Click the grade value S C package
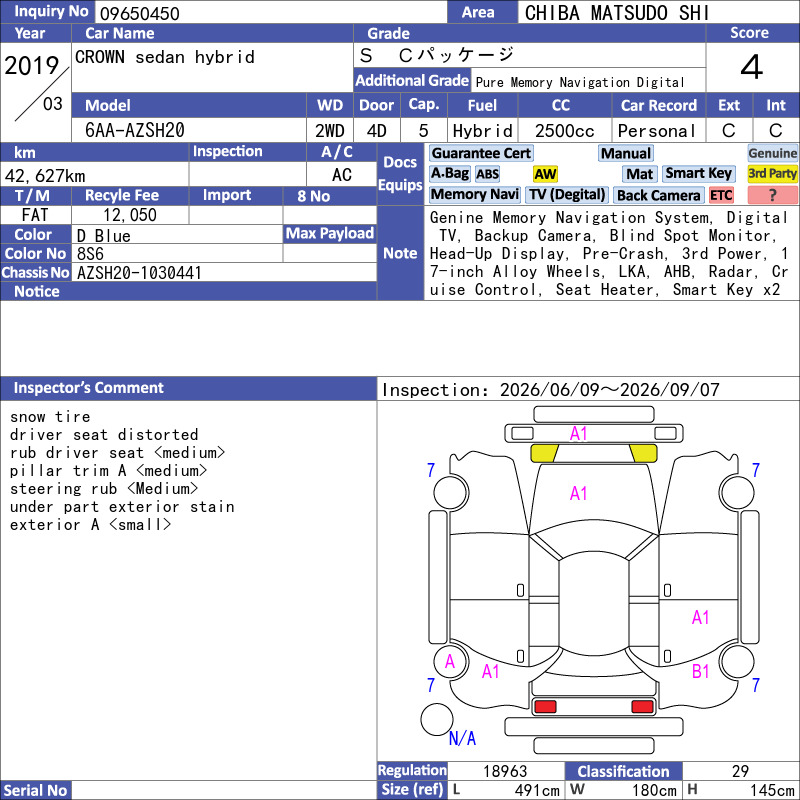 coord(436,55)
